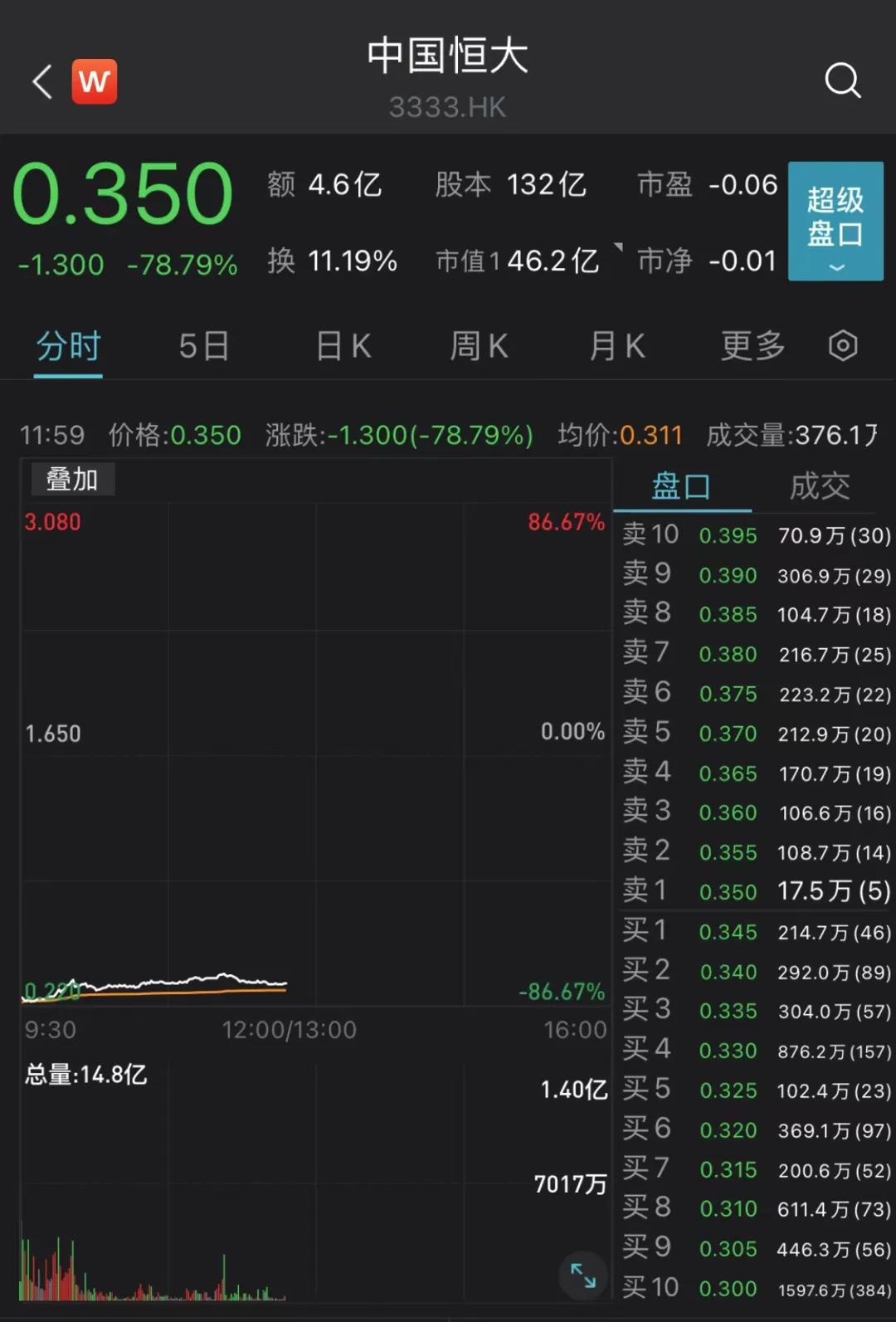Tap the 3.080 upper price axis label
This screenshot has height=1322, width=896.
pos(53,522)
